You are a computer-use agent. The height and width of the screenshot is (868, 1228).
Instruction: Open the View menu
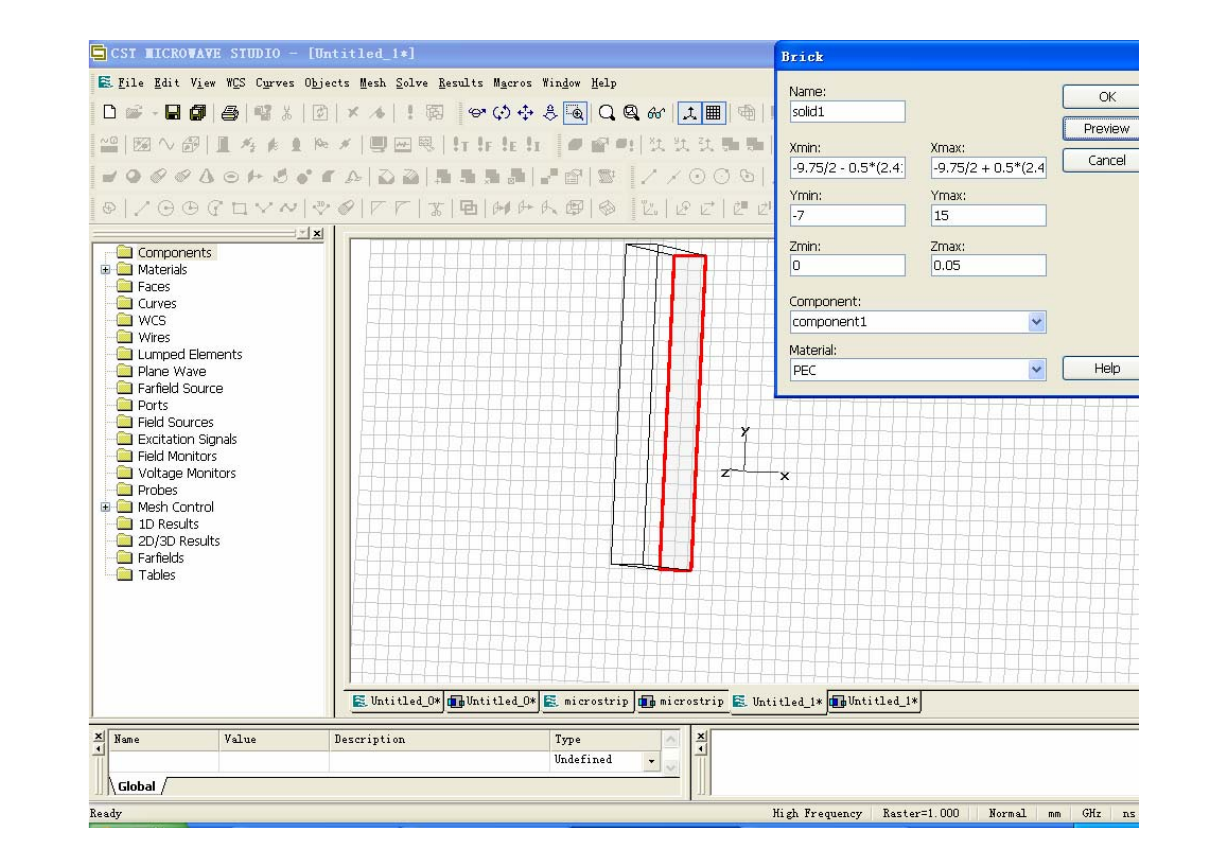click(x=202, y=83)
